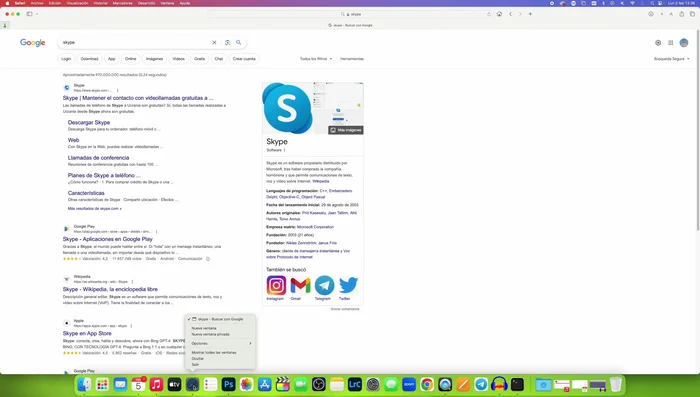Reload page in Safari address bar

tap(489, 14)
